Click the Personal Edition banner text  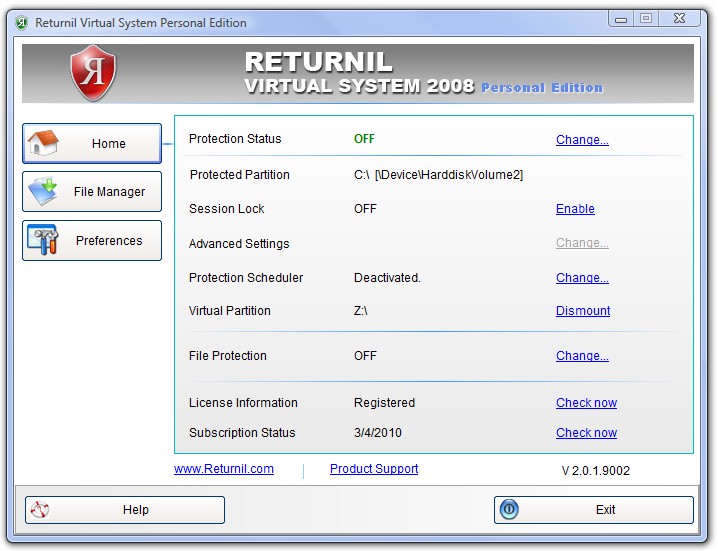point(542,88)
